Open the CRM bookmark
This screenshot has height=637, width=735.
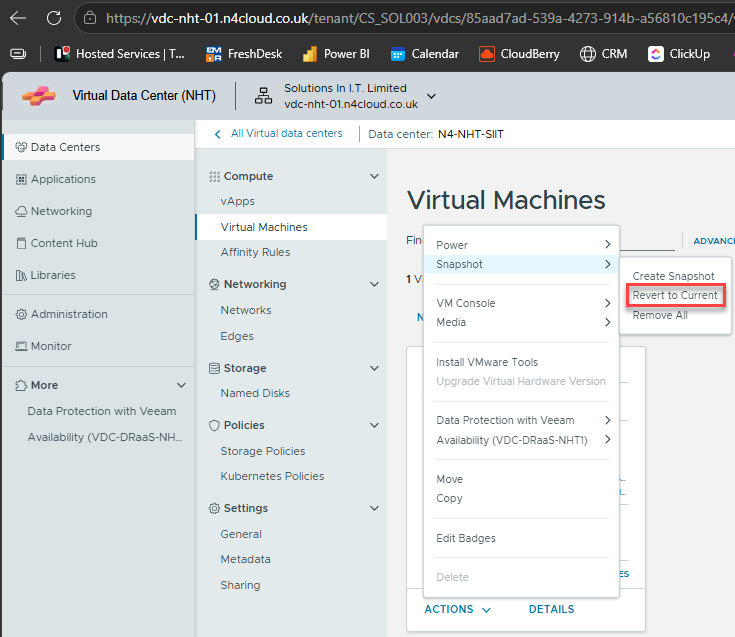[x=603, y=54]
